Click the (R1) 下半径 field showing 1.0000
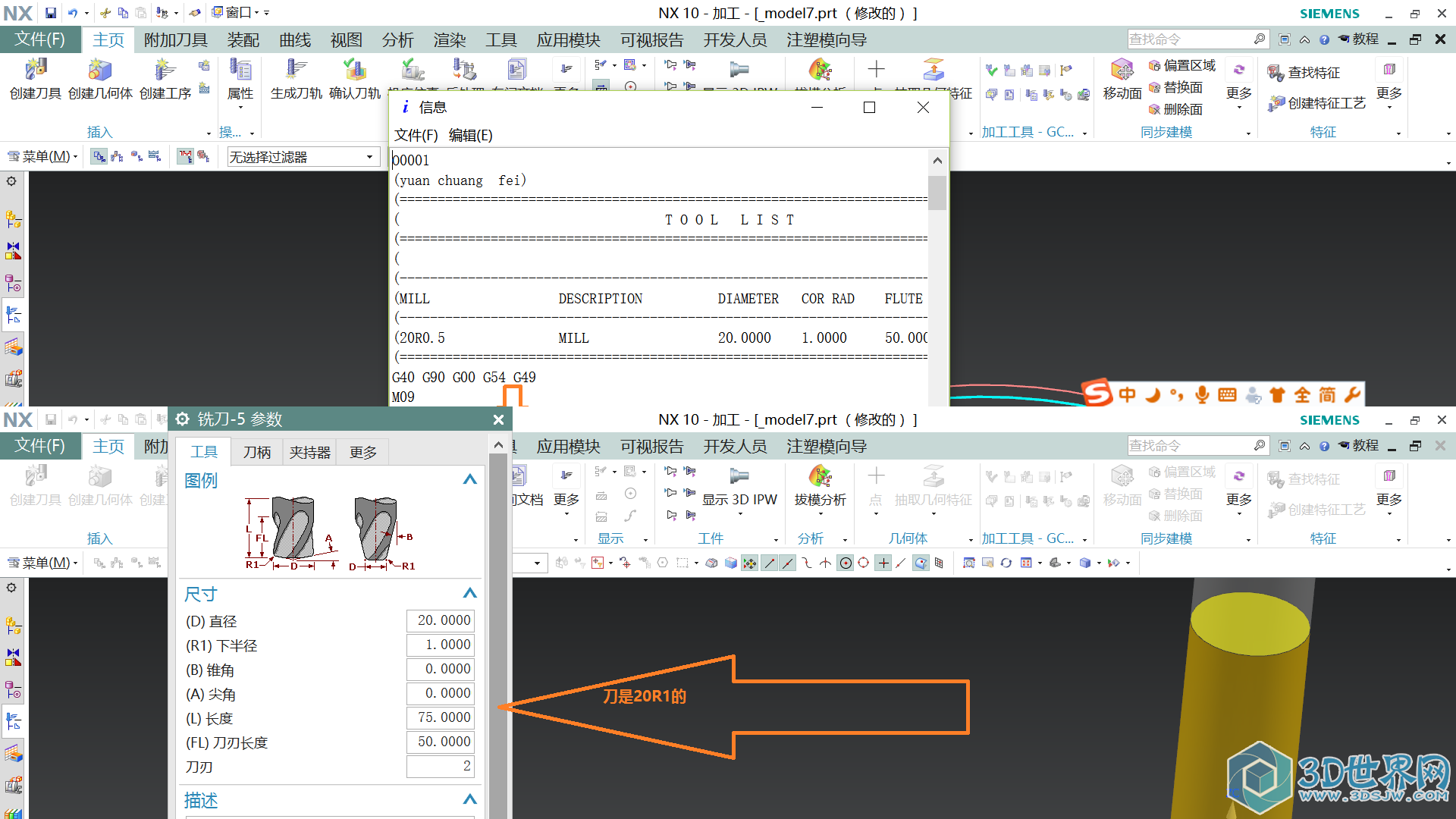The width and height of the screenshot is (1456, 819). (x=441, y=645)
